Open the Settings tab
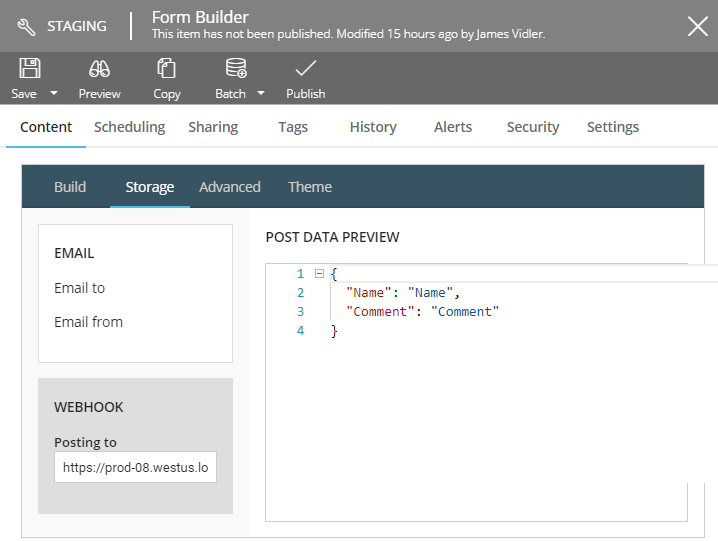 pos(613,127)
